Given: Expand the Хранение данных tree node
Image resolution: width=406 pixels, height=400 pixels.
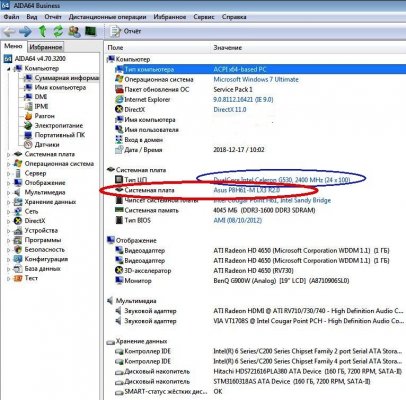Looking at the screenshot, I should [x=9, y=202].
